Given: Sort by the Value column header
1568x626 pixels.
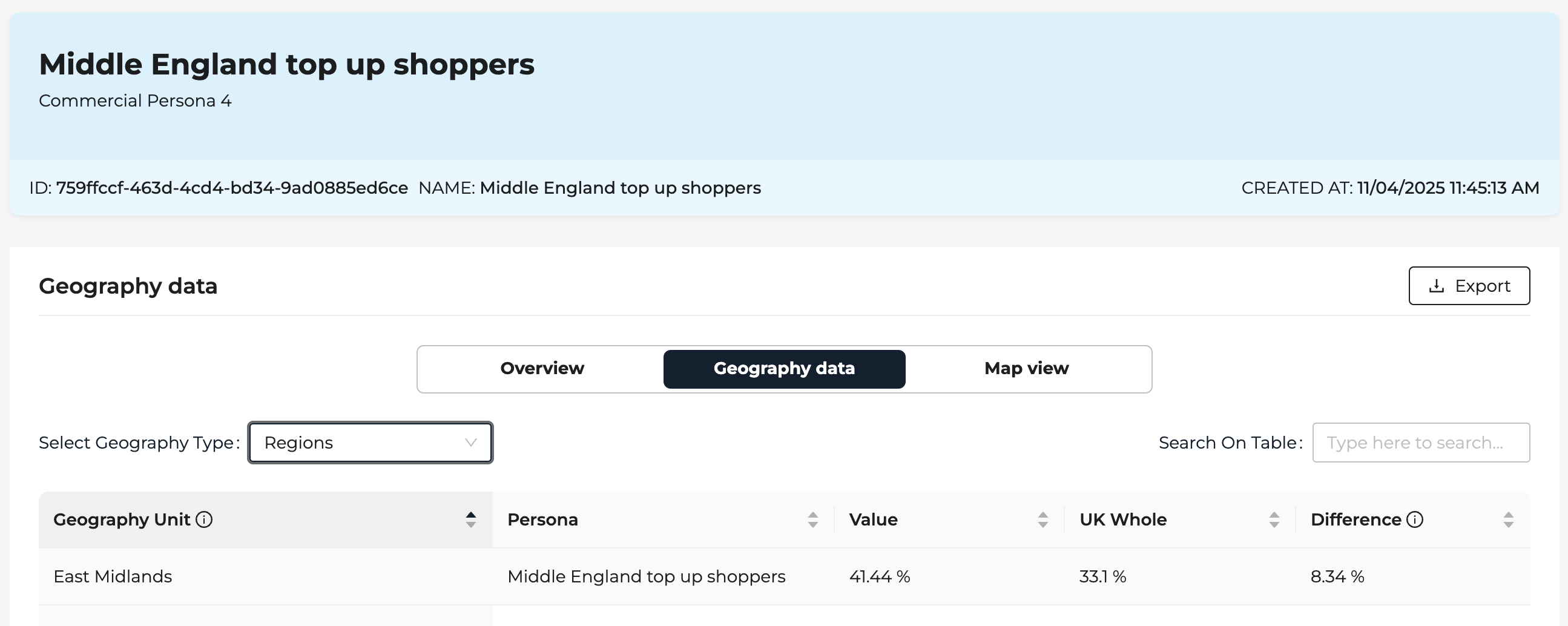Looking at the screenshot, I should (x=873, y=519).
